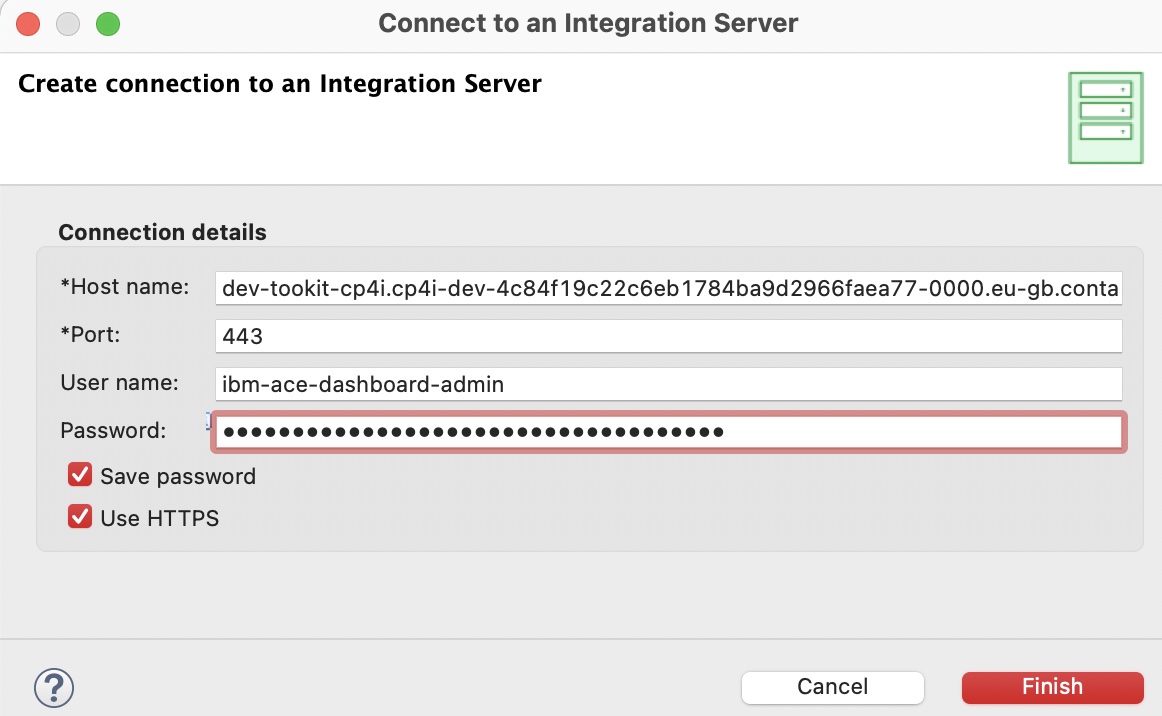Click the User name field with ibm-ace-dashboard-admin

coord(668,383)
